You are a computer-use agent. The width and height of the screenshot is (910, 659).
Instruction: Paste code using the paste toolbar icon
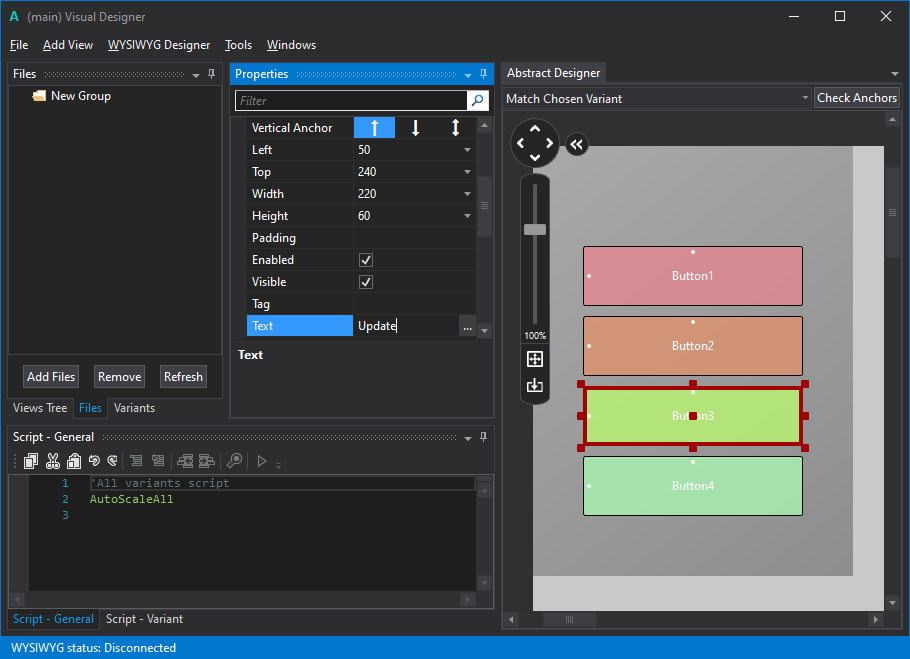75,460
